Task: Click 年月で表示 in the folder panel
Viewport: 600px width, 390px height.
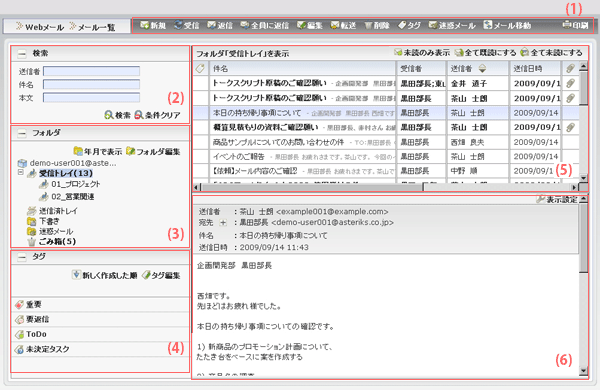Action: click(x=98, y=152)
